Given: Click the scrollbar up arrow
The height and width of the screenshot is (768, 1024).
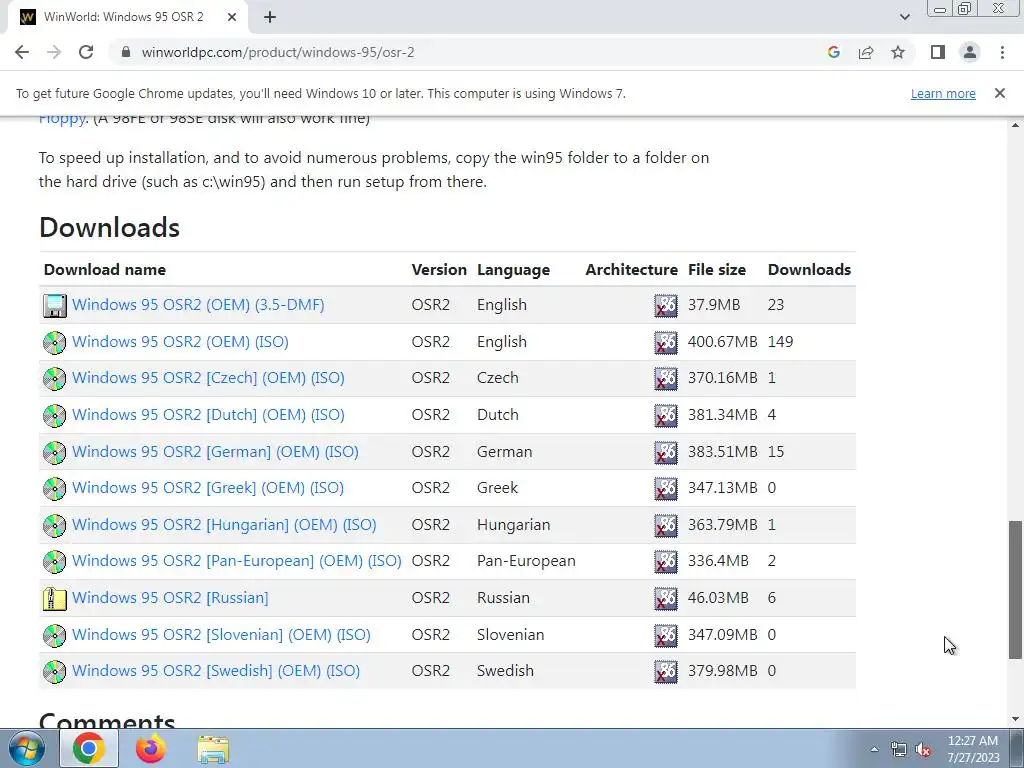Looking at the screenshot, I should tap(1015, 124).
